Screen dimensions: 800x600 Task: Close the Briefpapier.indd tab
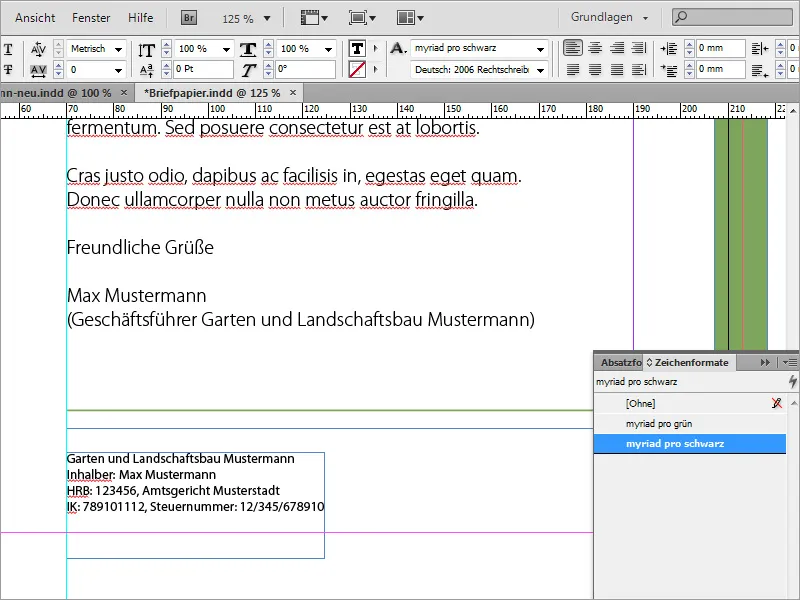[x=293, y=92]
